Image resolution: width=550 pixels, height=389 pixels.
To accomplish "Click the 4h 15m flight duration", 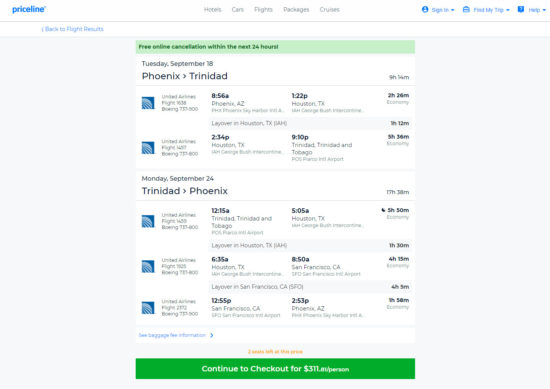I will pyautogui.click(x=399, y=259).
